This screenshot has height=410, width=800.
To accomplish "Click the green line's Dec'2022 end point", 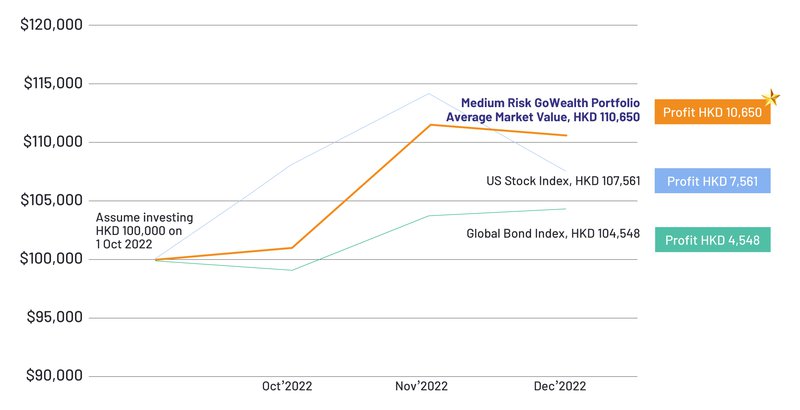I will (x=565, y=209).
